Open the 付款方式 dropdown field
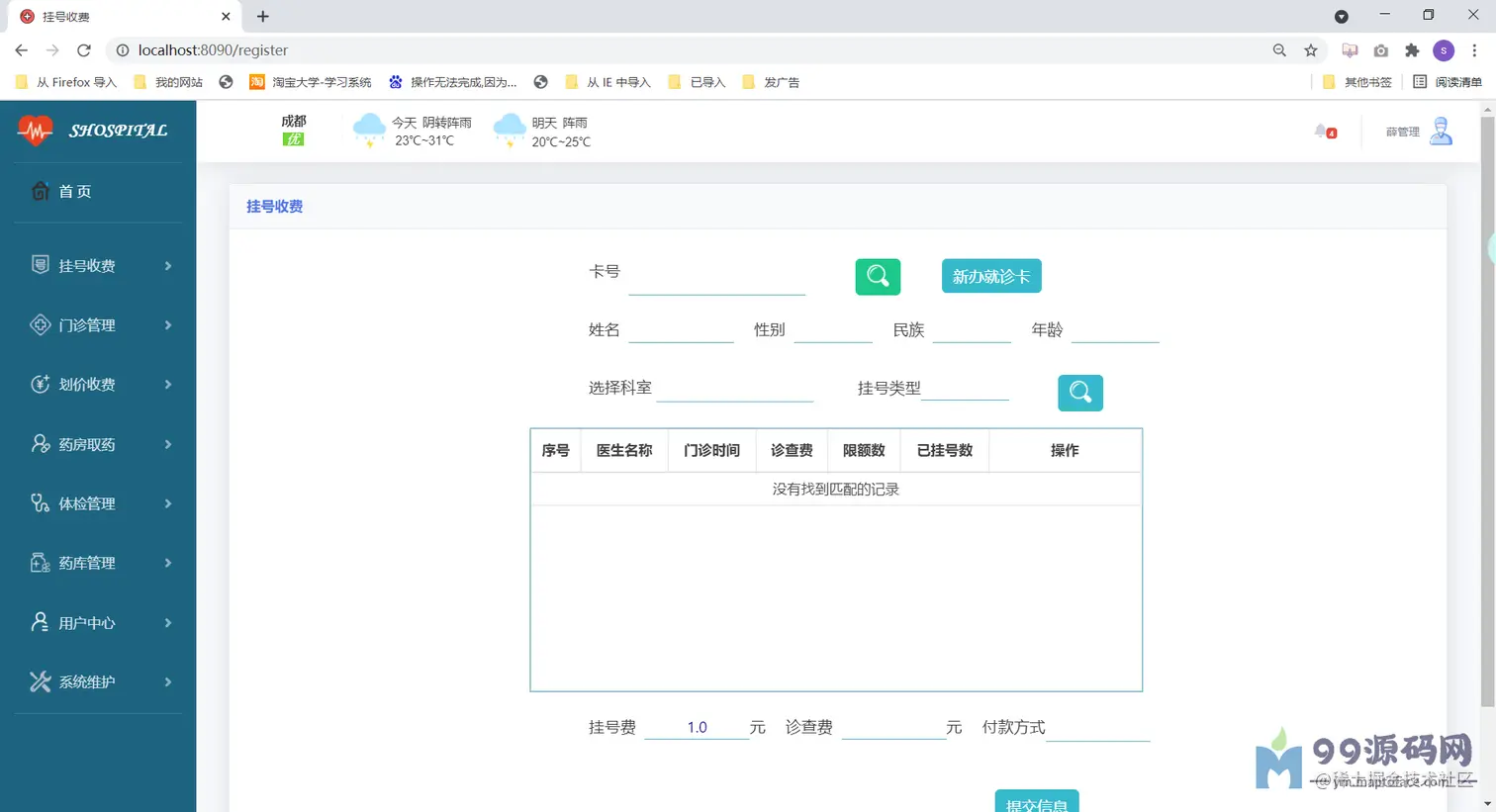The width and height of the screenshot is (1496, 812). tap(1098, 727)
